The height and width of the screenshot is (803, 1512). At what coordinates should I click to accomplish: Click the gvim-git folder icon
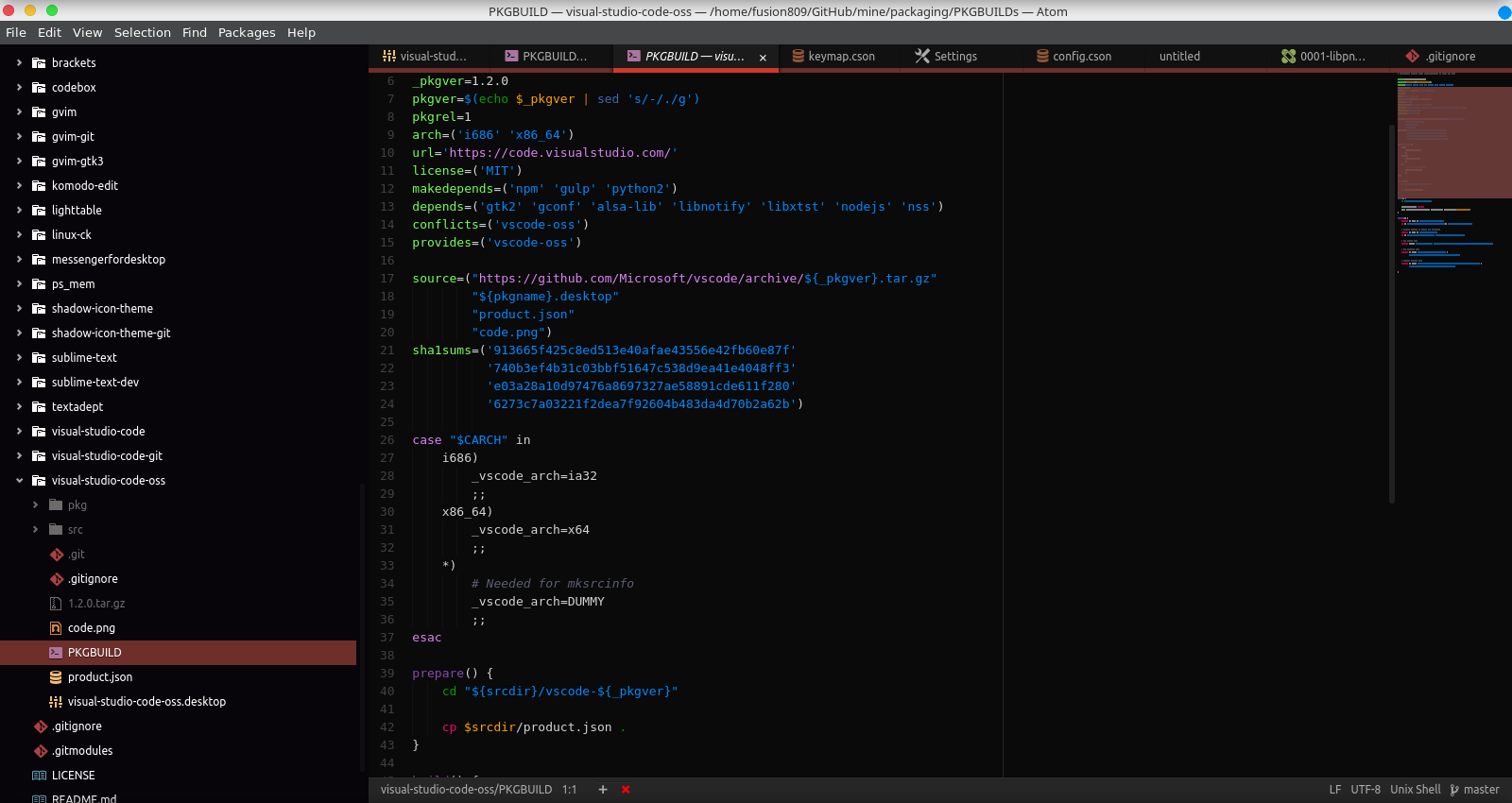(x=39, y=137)
